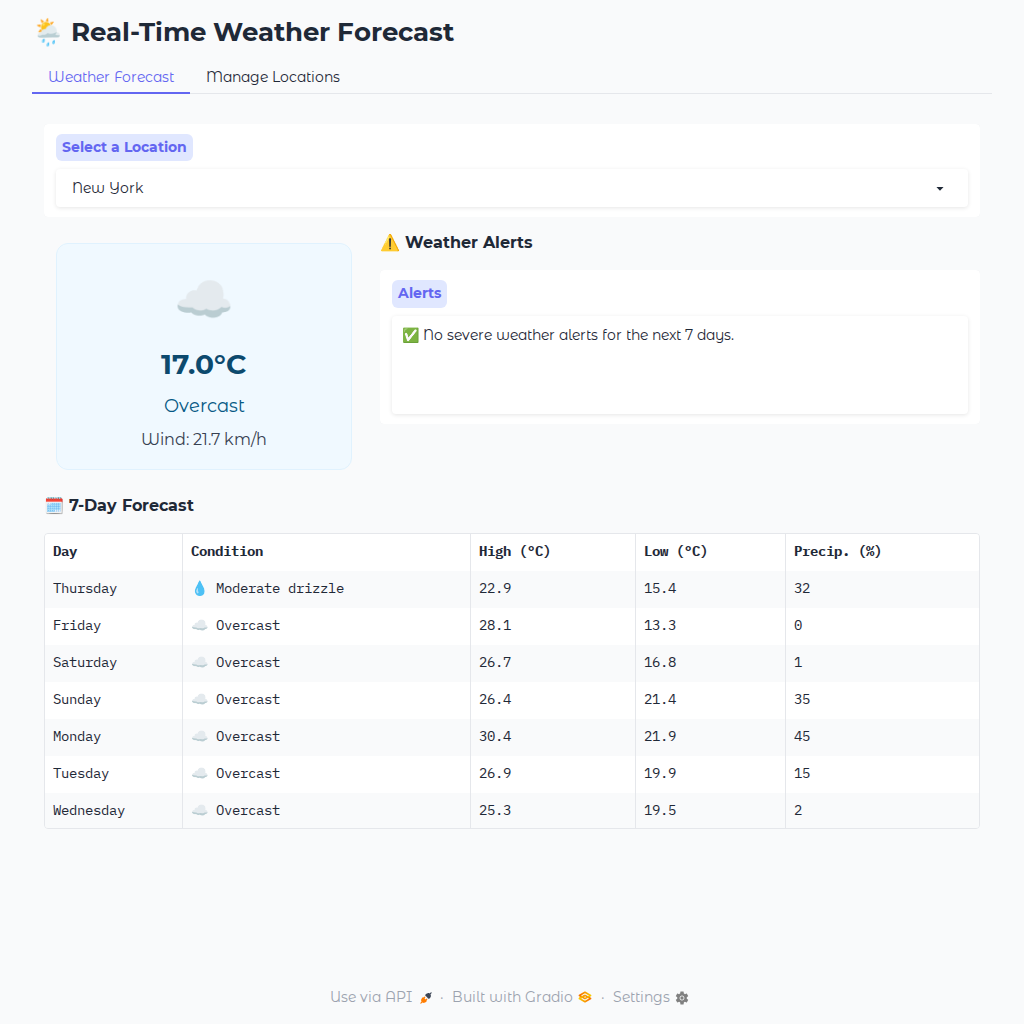Screen dimensions: 1024x1024
Task: Switch to the Manage Locations tab
Action: coord(273,77)
